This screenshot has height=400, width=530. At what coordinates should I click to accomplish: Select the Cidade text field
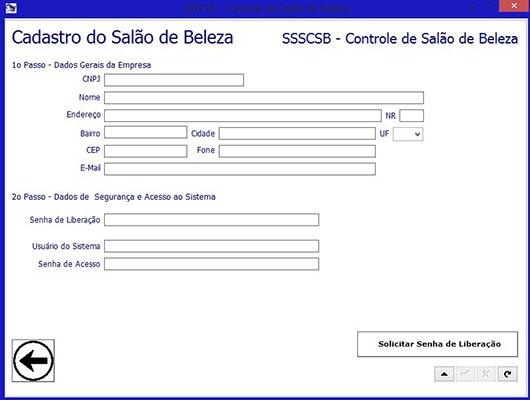[x=297, y=134]
